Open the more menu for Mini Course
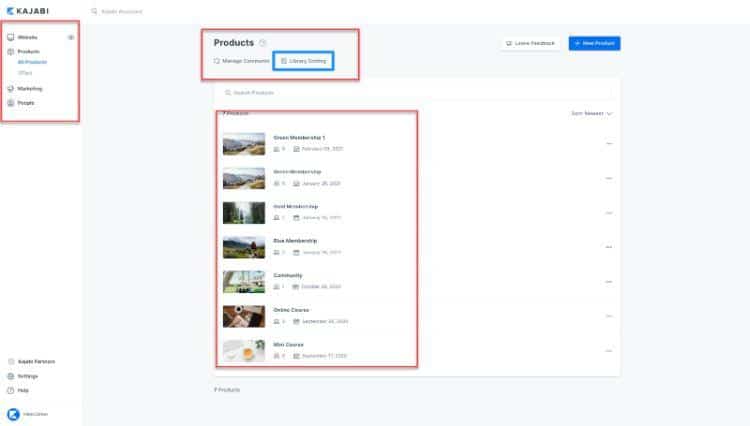 click(x=609, y=351)
